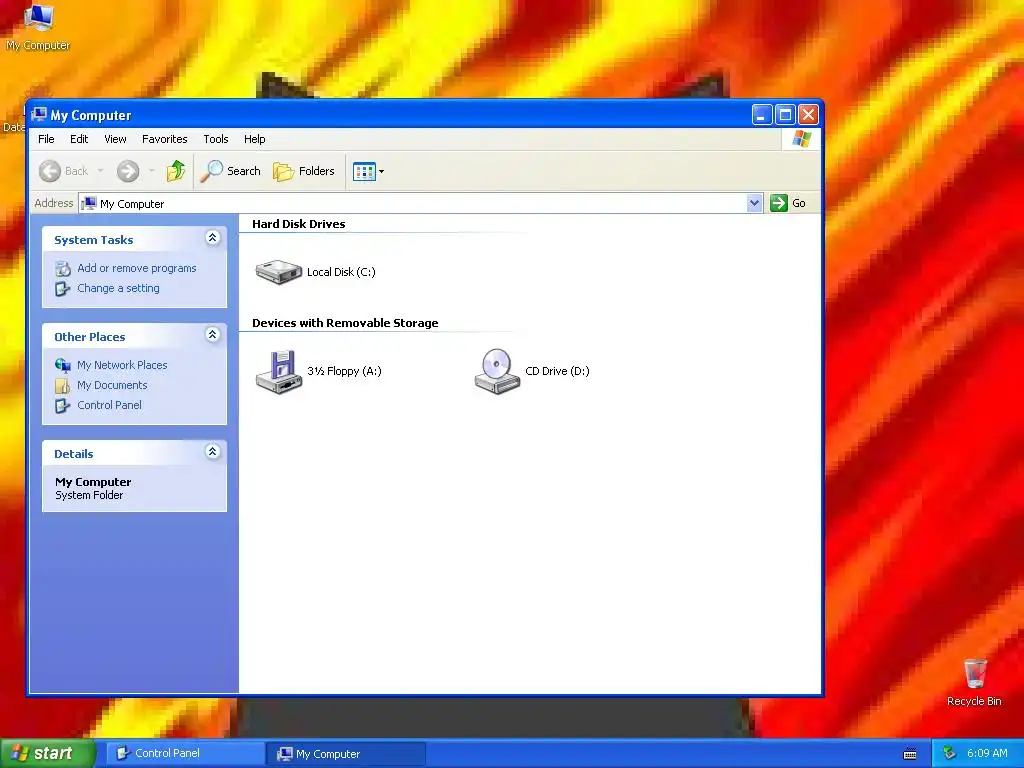
Task: Click the My Network Places globe icon
Action: pos(63,365)
